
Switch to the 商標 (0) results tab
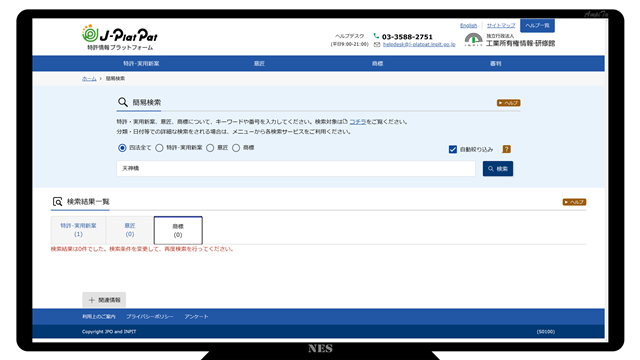pyautogui.click(x=178, y=231)
